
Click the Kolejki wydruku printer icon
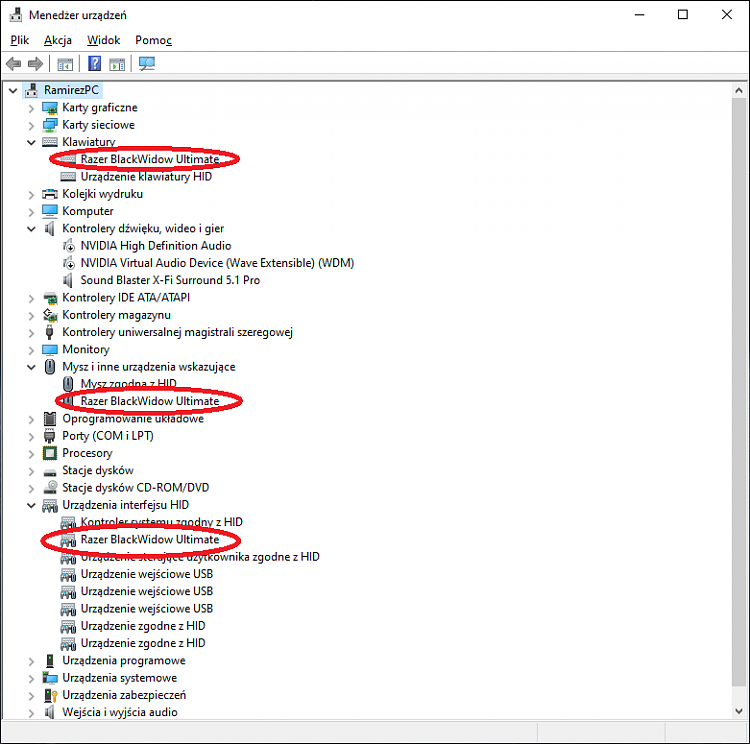click(x=50, y=194)
